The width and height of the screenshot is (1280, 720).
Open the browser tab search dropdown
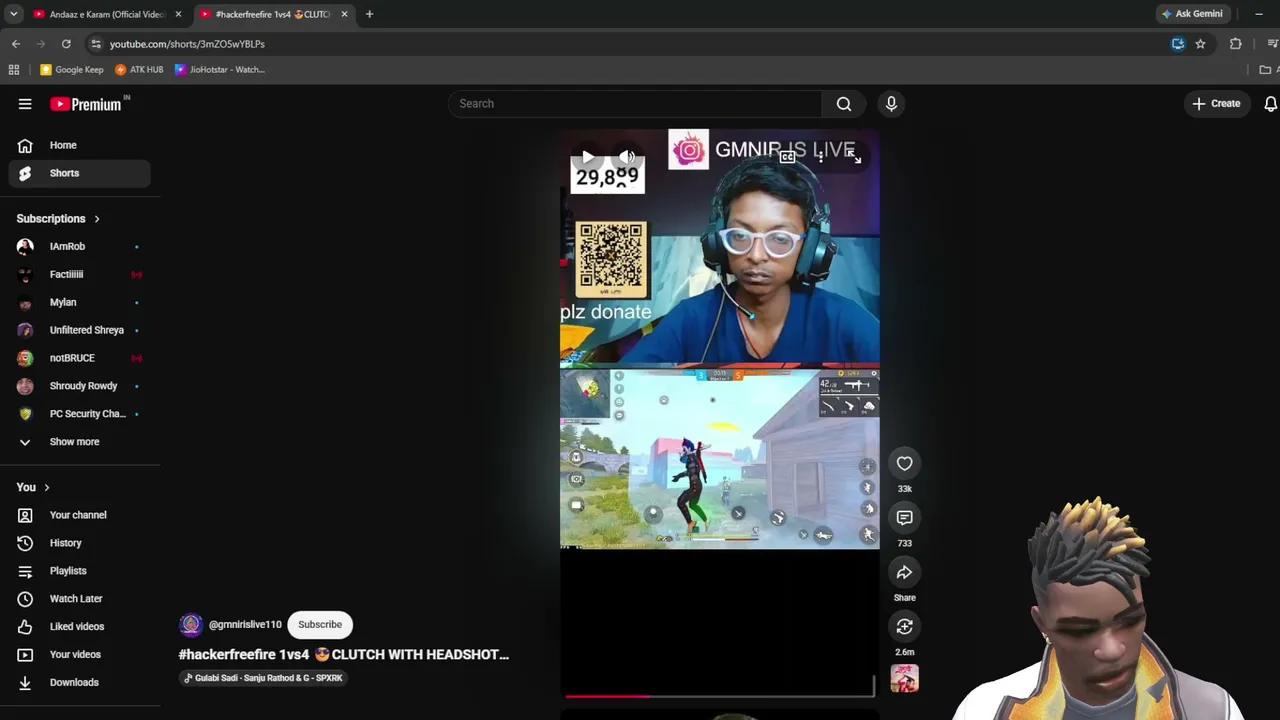pyautogui.click(x=13, y=14)
